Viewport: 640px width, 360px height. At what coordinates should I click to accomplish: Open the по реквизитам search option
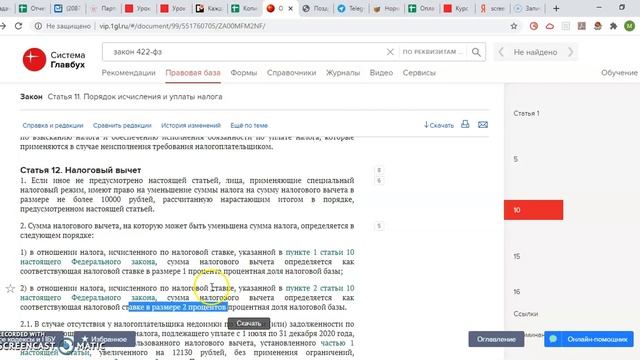433,52
